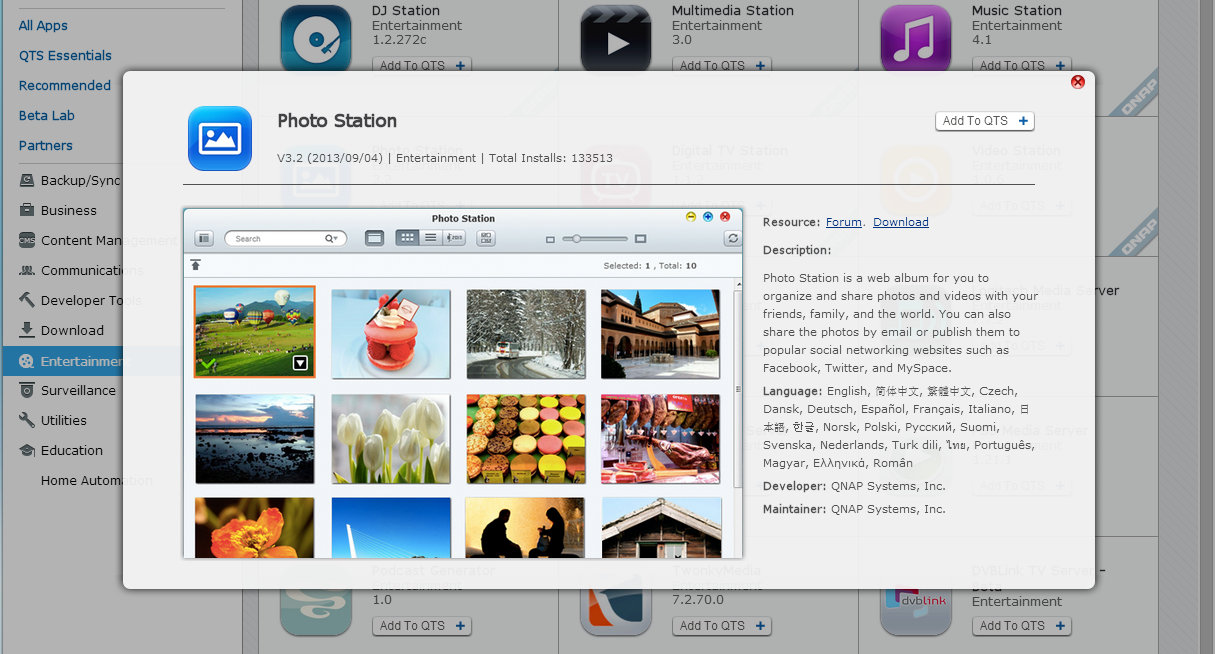This screenshot has width=1215, height=654.
Task: Click the DJ Station turntable icon
Action: tap(316, 38)
